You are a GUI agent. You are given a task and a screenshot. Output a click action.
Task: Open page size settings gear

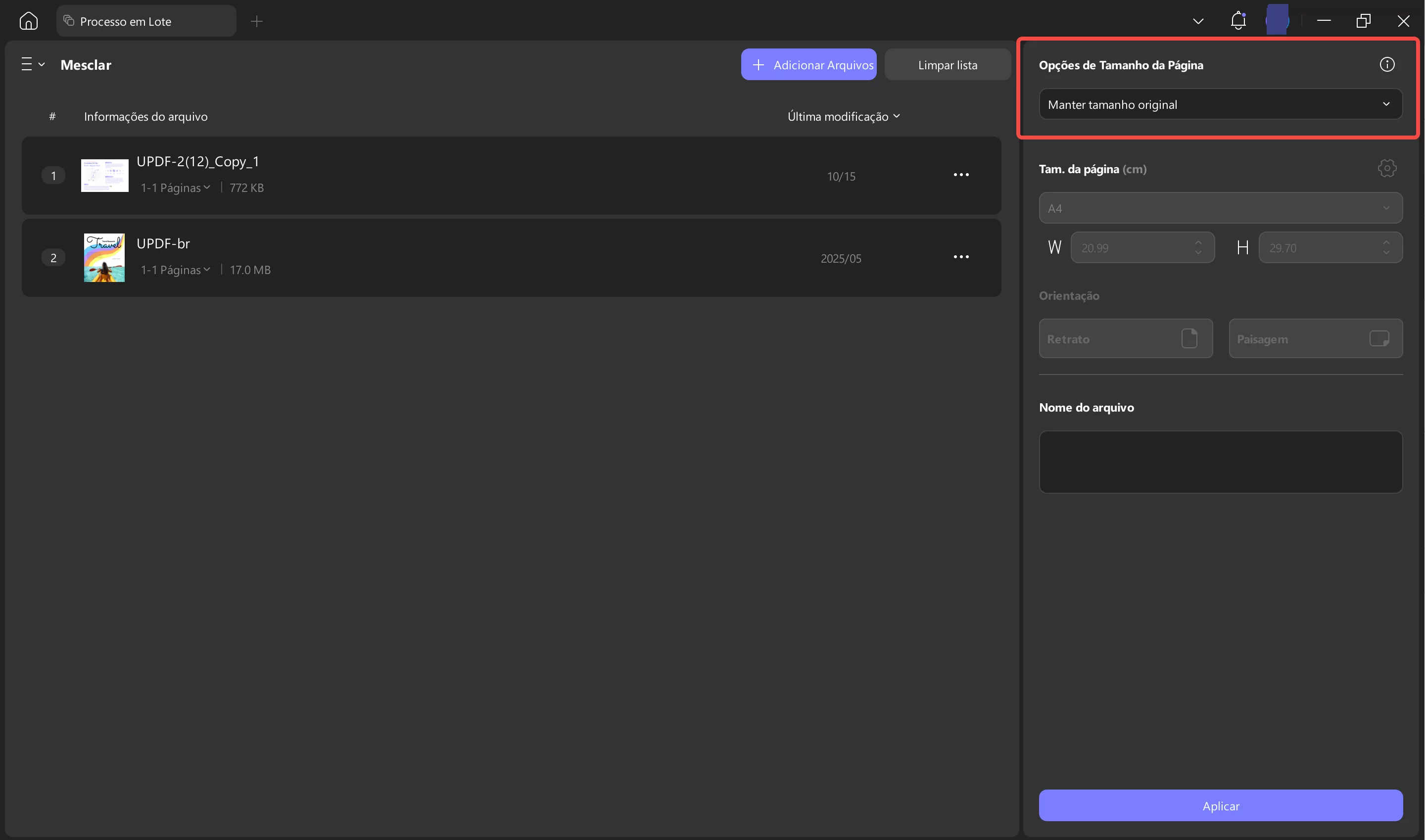click(x=1386, y=168)
